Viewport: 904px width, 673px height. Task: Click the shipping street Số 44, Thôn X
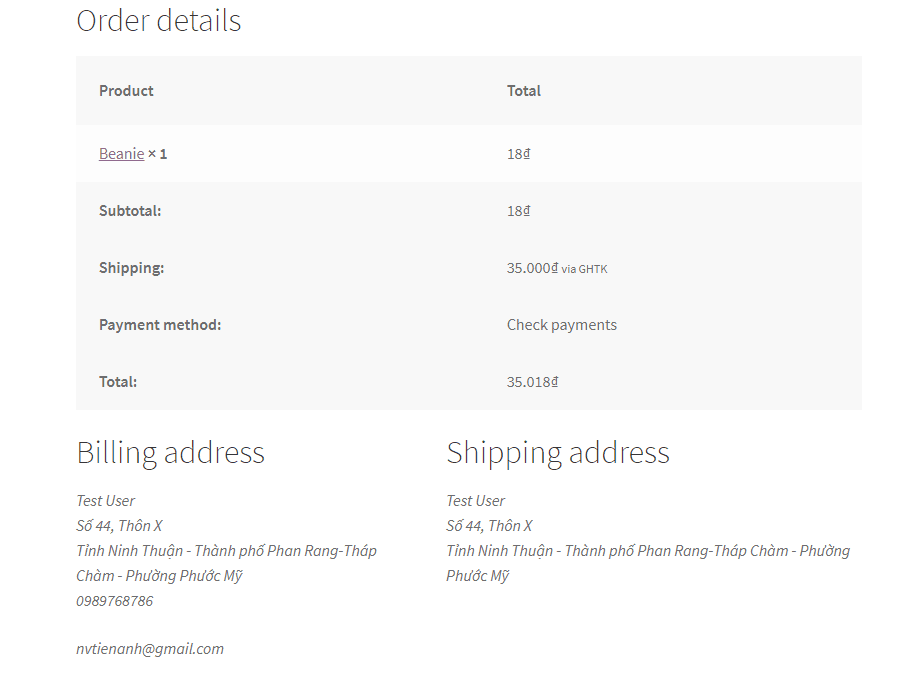click(489, 526)
